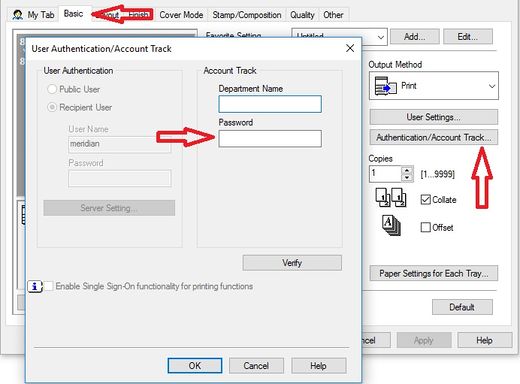Increase copies with the up spinner
Screen dimensions: 520x384
pos(407,170)
